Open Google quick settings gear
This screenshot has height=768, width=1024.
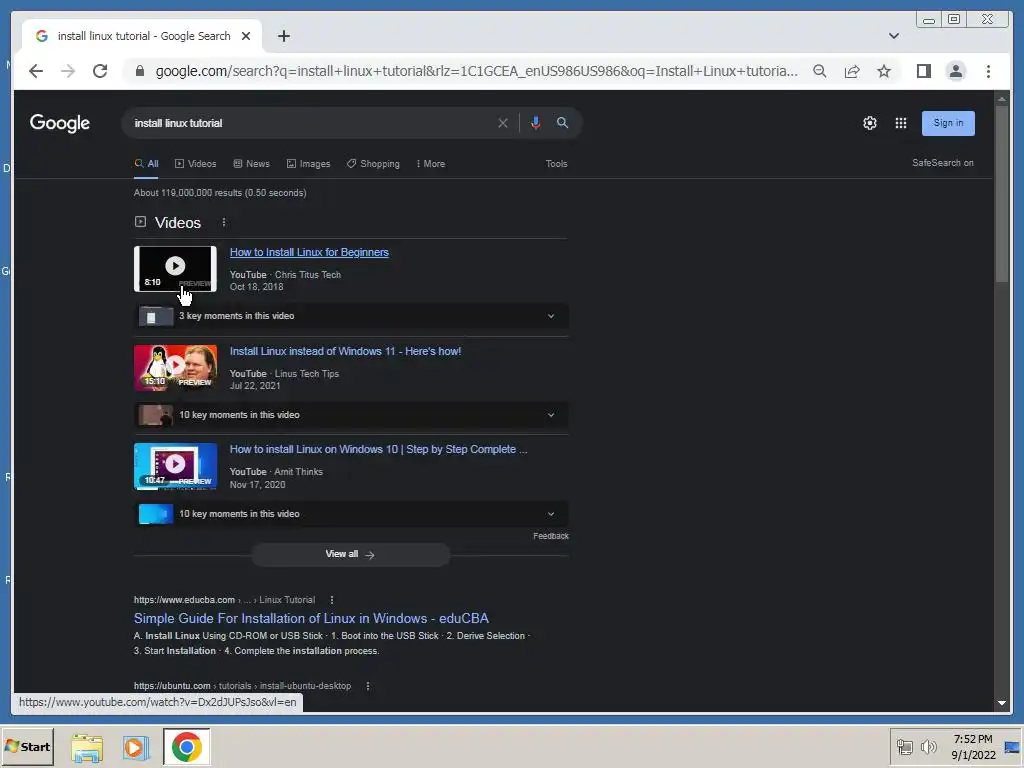pos(869,123)
